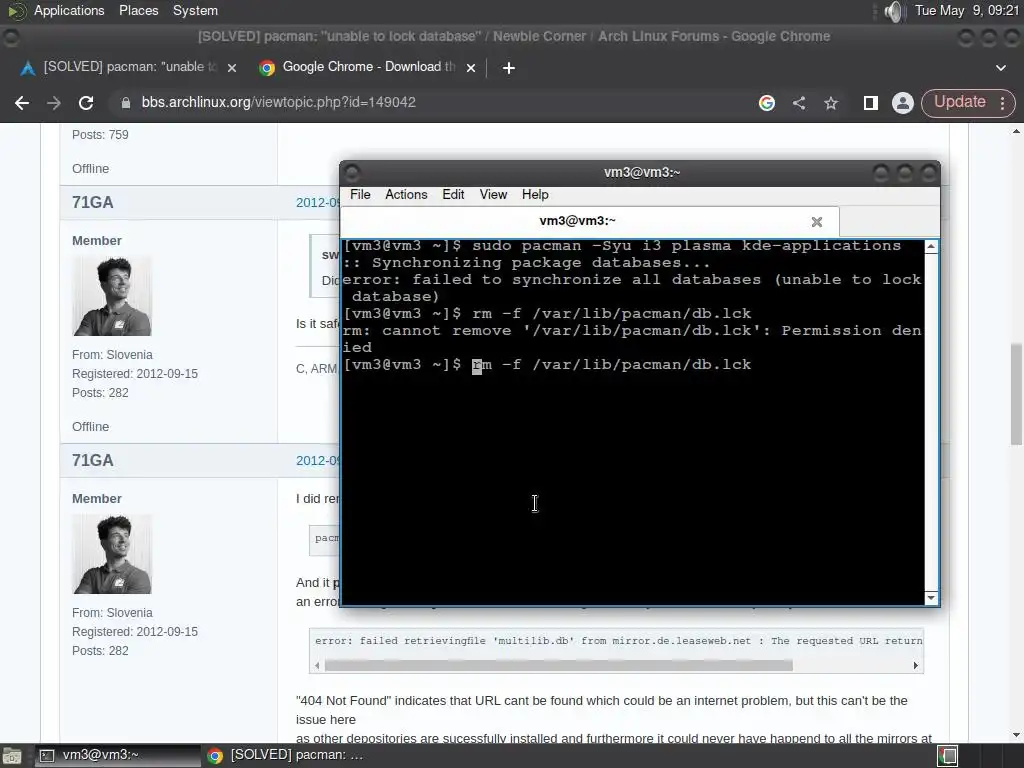The image size is (1024, 768).
Task: Switch to Google Chrome Download tab
Action: click(x=368, y=67)
